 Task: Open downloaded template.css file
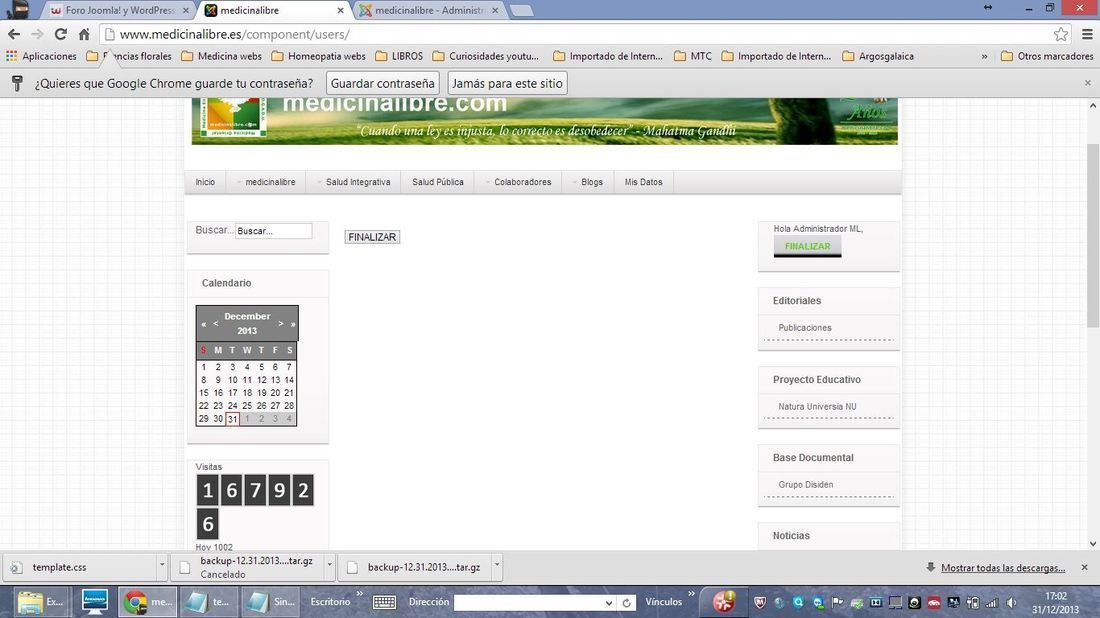[x=79, y=567]
